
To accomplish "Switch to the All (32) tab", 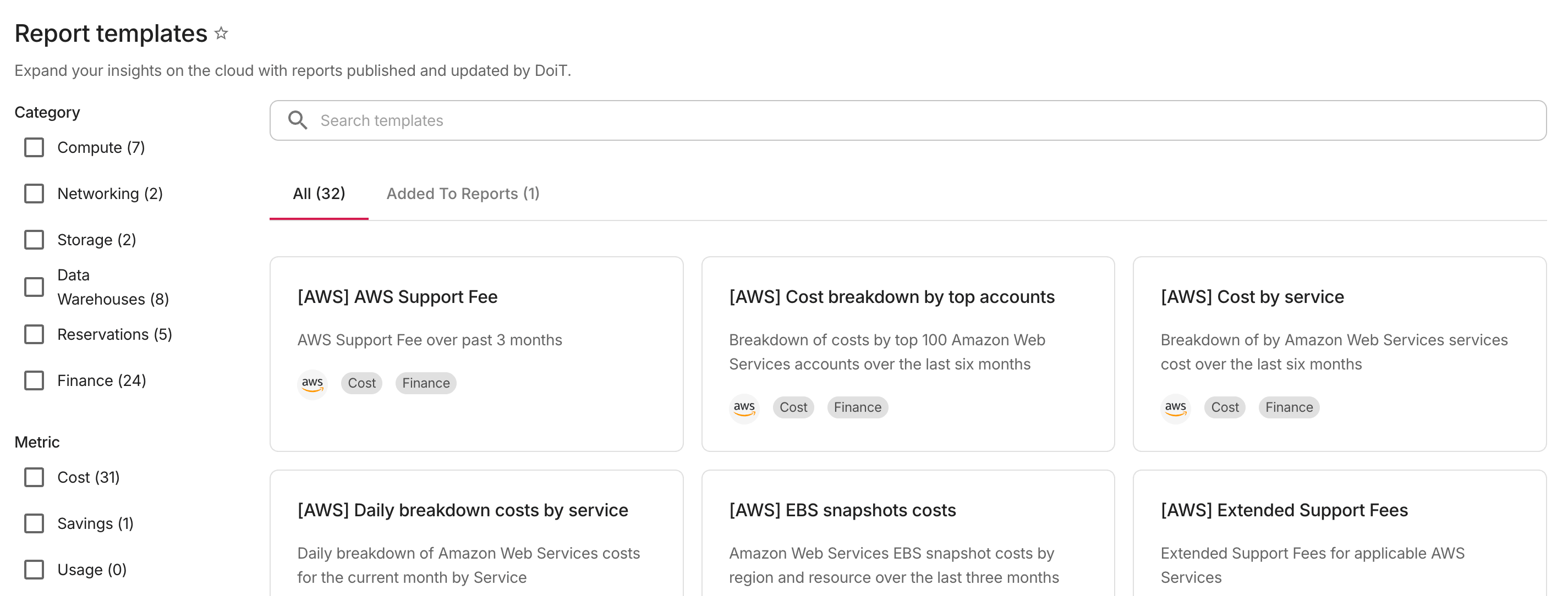I will 319,194.
